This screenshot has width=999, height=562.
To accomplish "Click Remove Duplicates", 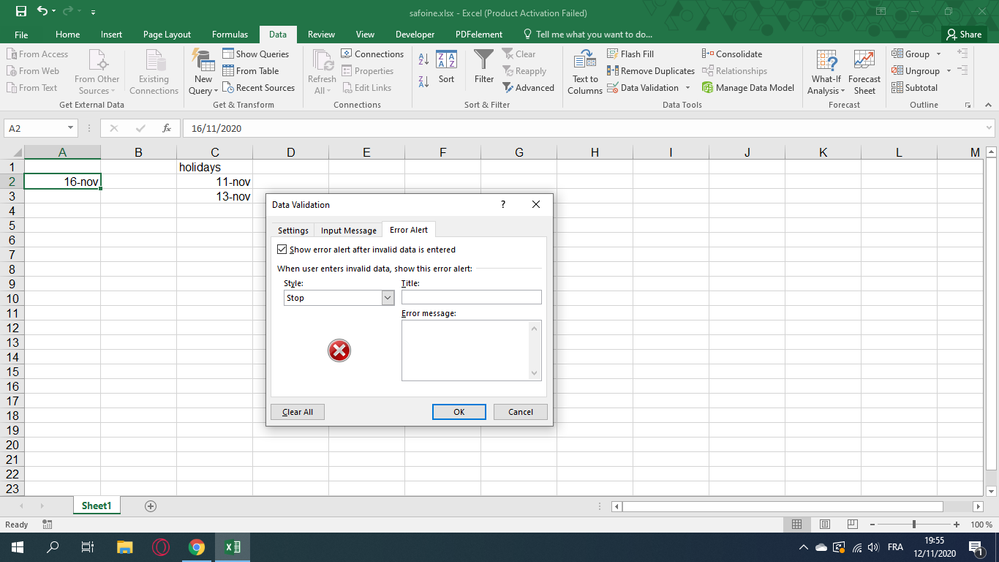I will coord(650,71).
